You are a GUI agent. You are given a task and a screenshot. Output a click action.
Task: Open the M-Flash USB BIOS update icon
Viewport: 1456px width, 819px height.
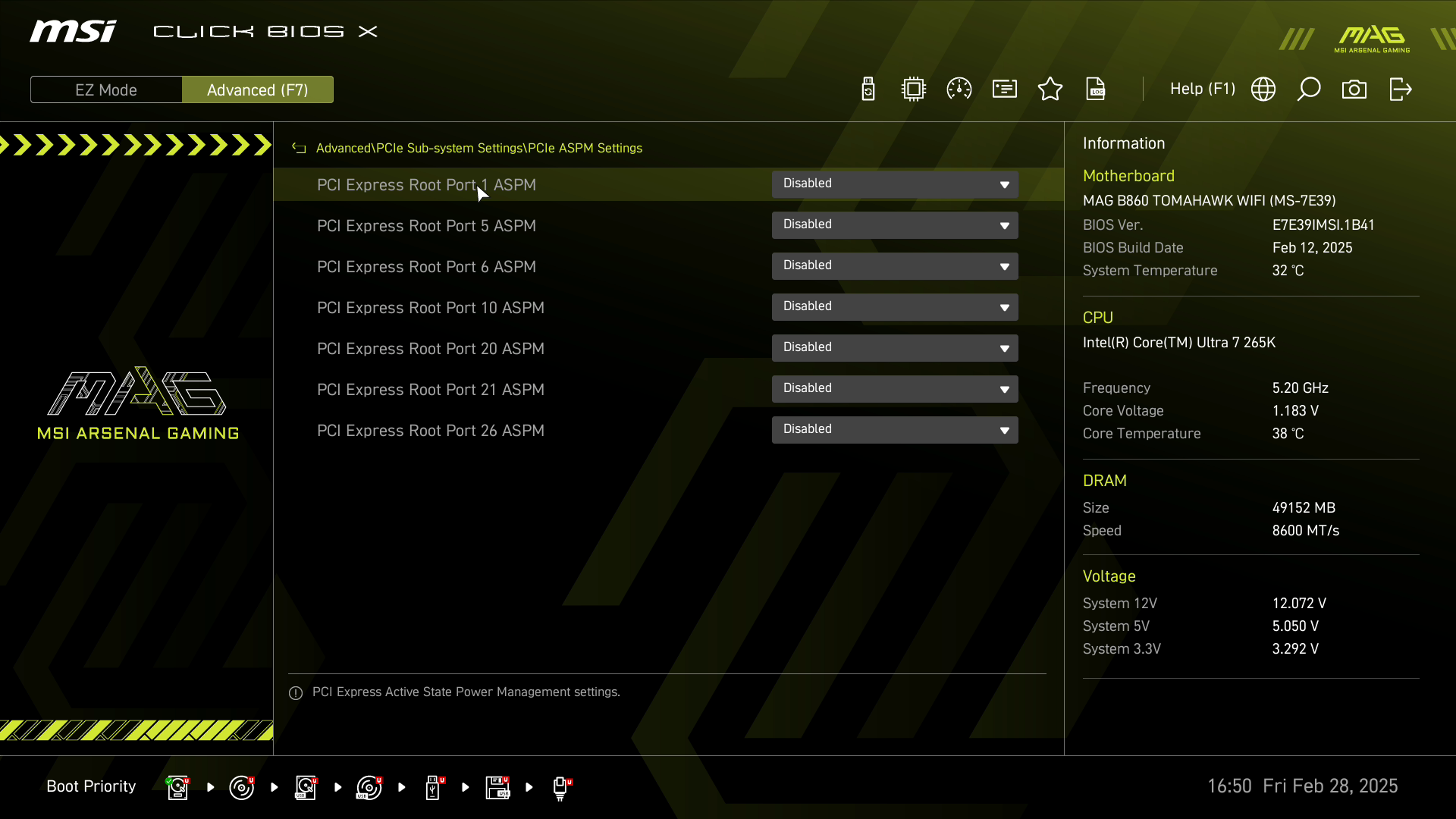coord(868,89)
